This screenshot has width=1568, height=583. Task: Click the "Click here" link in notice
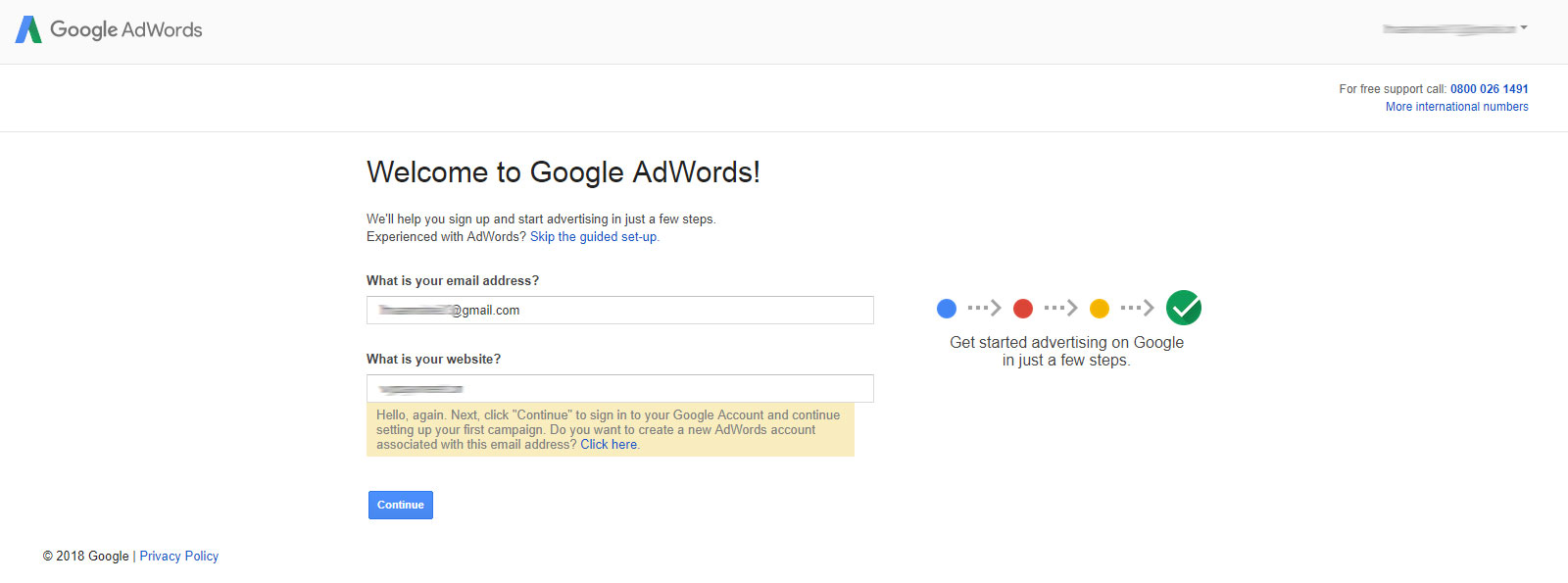click(x=609, y=445)
